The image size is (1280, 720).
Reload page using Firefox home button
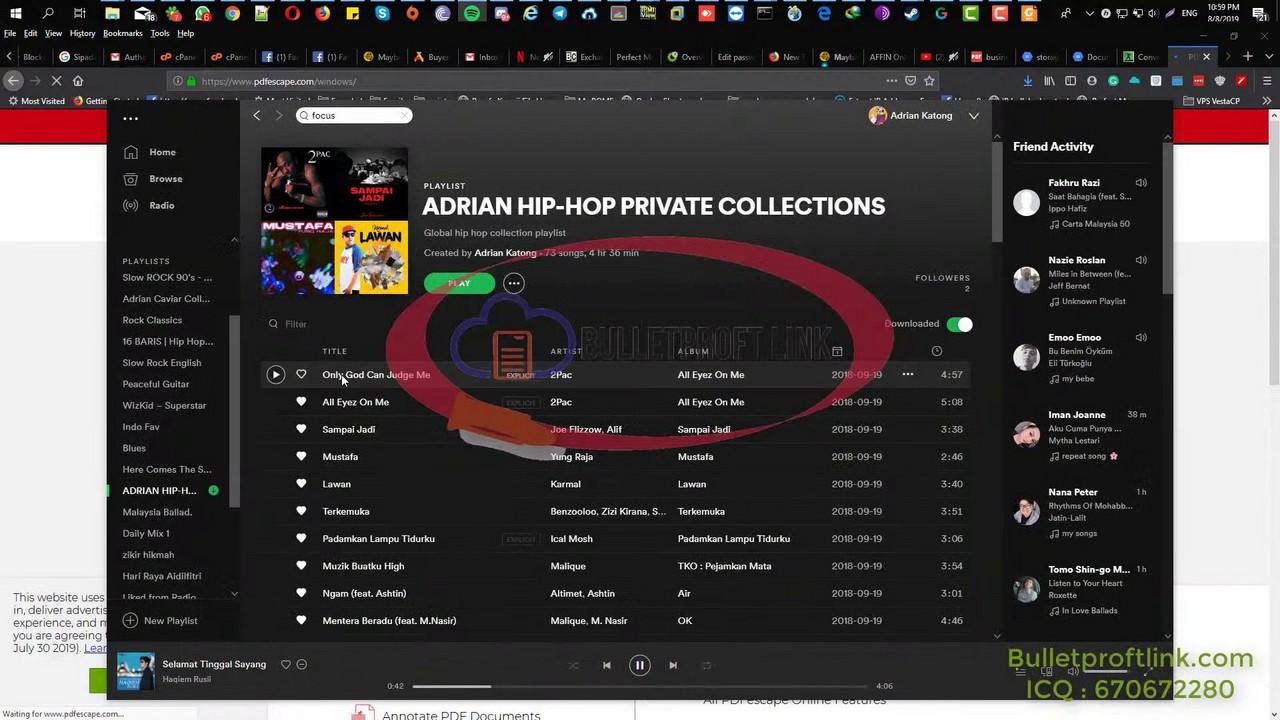pos(78,81)
